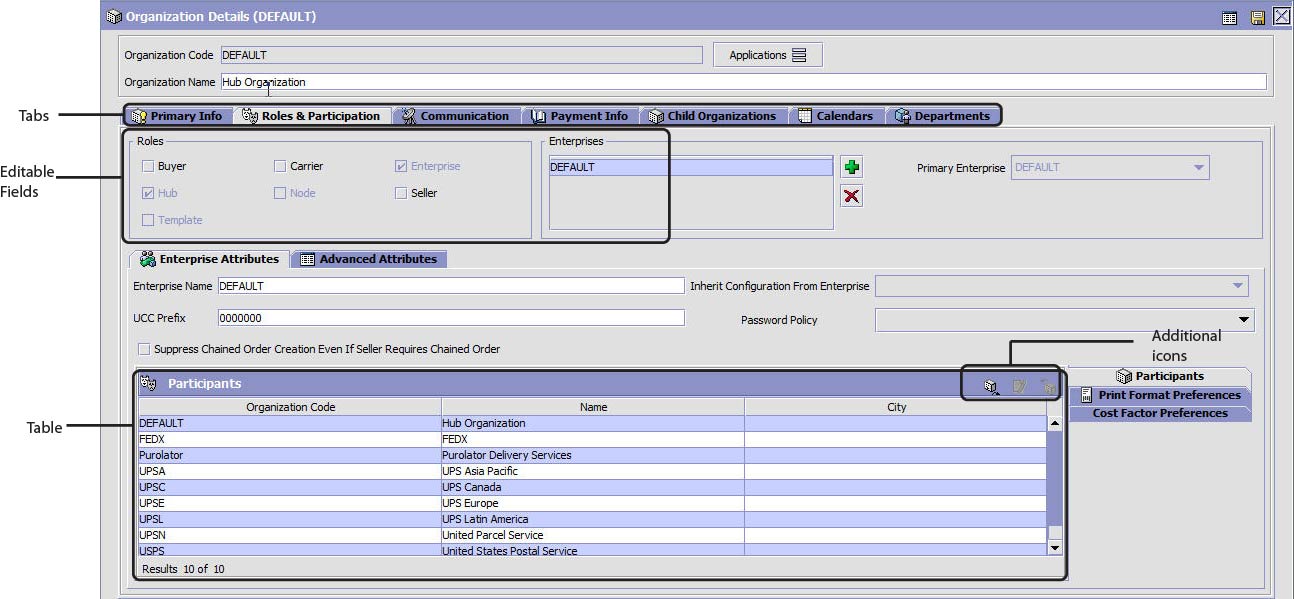Viewport: 1294px width, 599px height.
Task: Click the participants scrollbar up arrow
Action: [x=1054, y=423]
